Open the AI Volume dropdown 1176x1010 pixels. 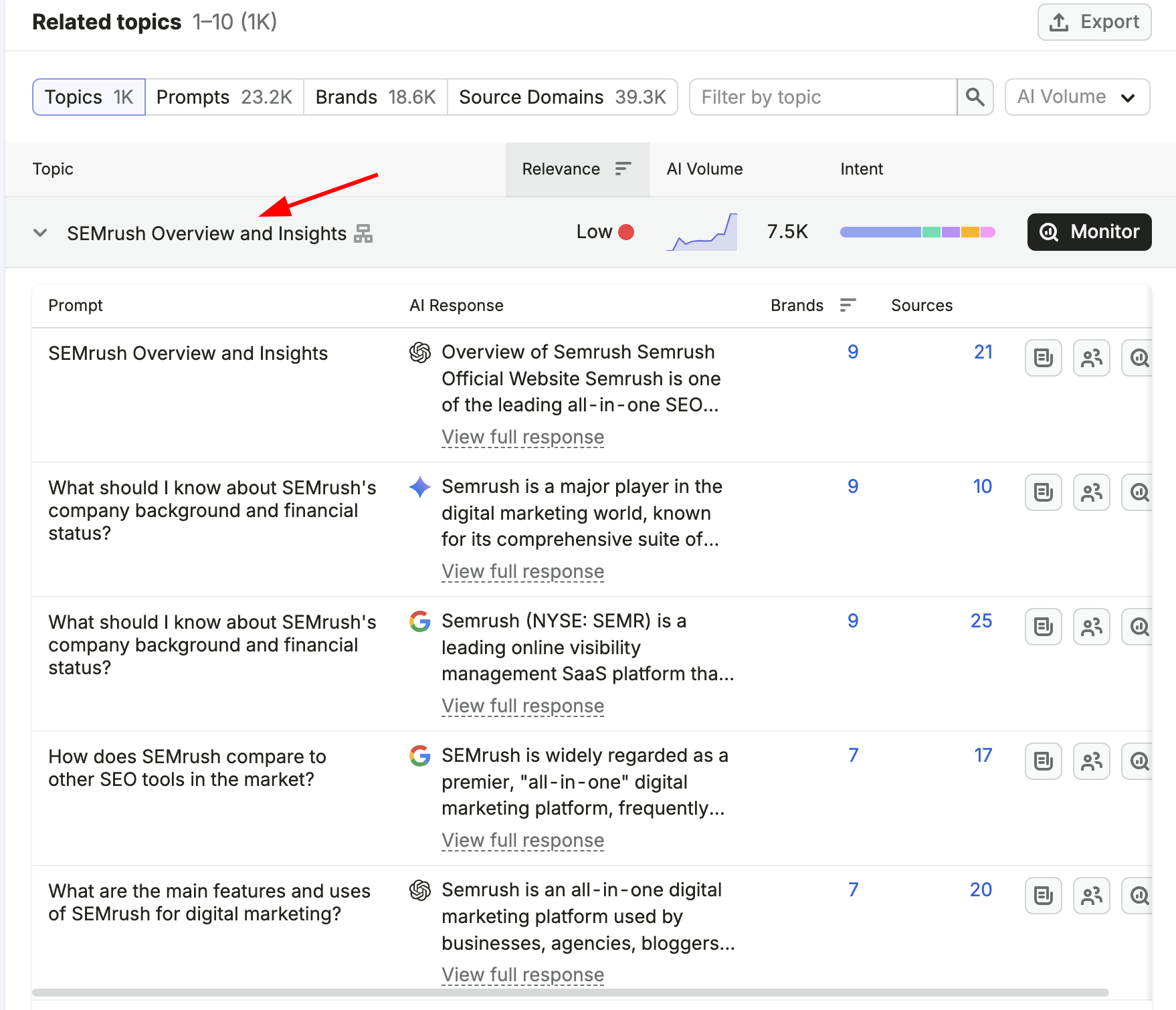(x=1077, y=97)
